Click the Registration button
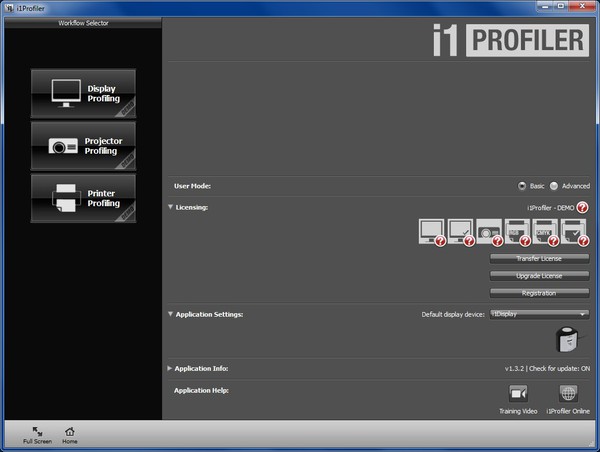This screenshot has width=600, height=452. point(540,293)
